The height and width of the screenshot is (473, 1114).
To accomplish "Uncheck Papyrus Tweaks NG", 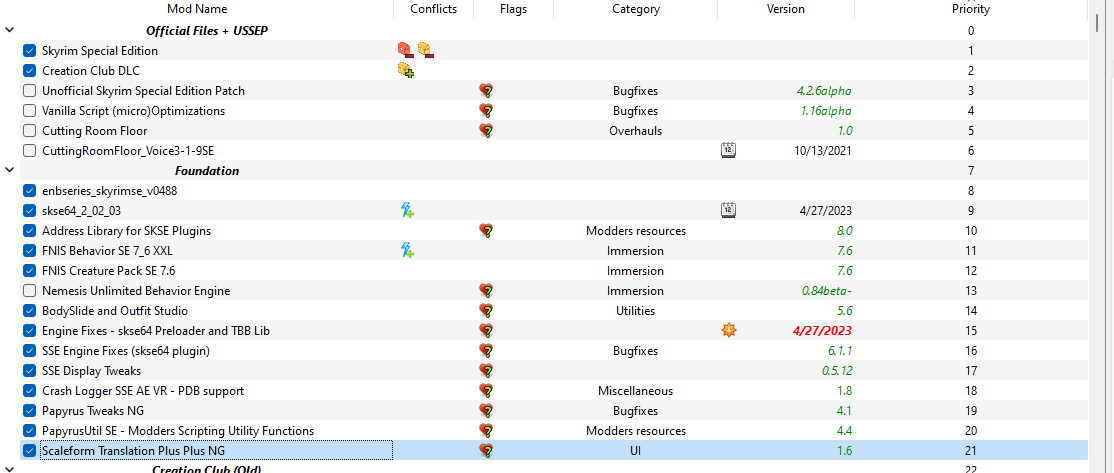I will point(29,411).
